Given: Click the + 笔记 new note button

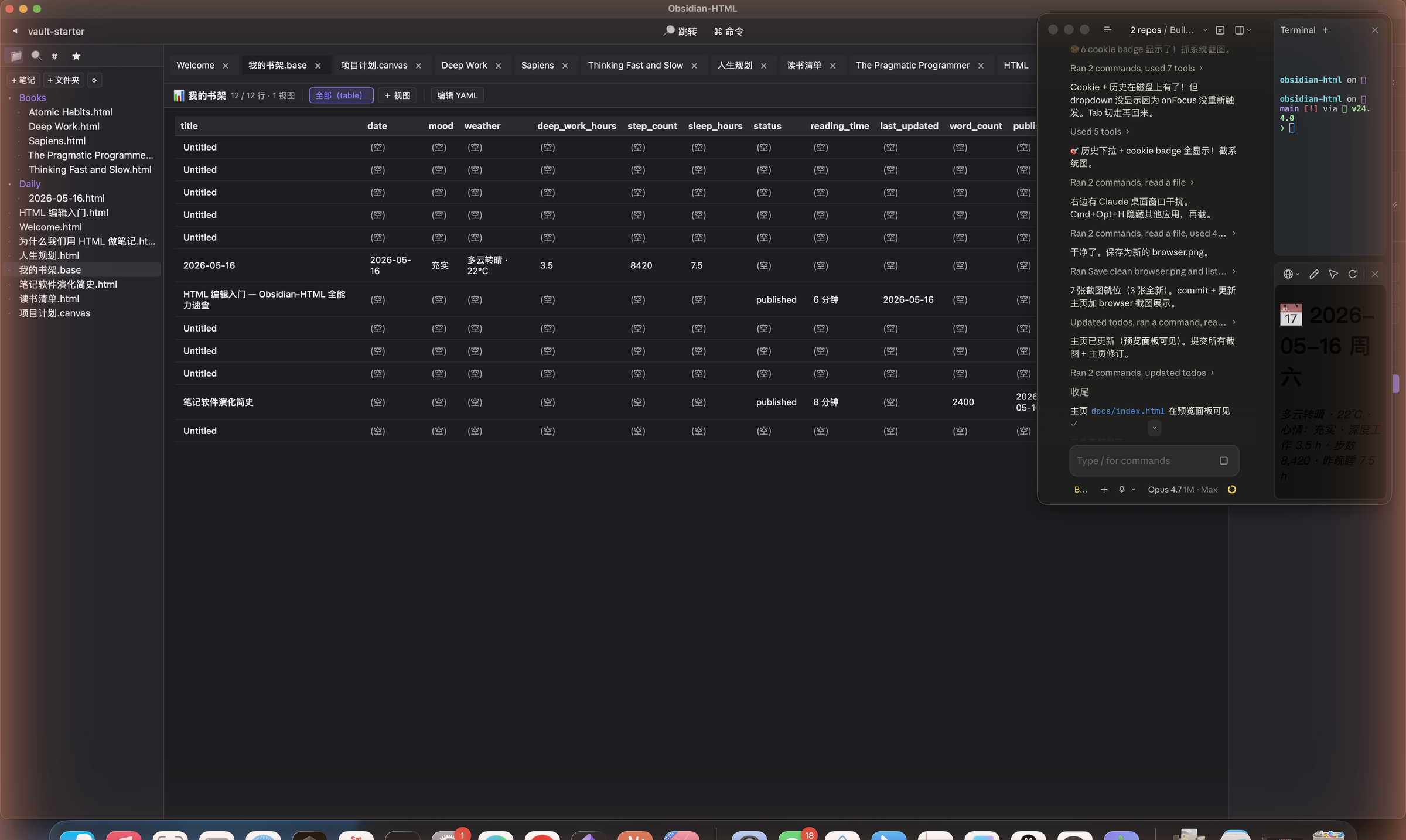Looking at the screenshot, I should click(x=23, y=80).
